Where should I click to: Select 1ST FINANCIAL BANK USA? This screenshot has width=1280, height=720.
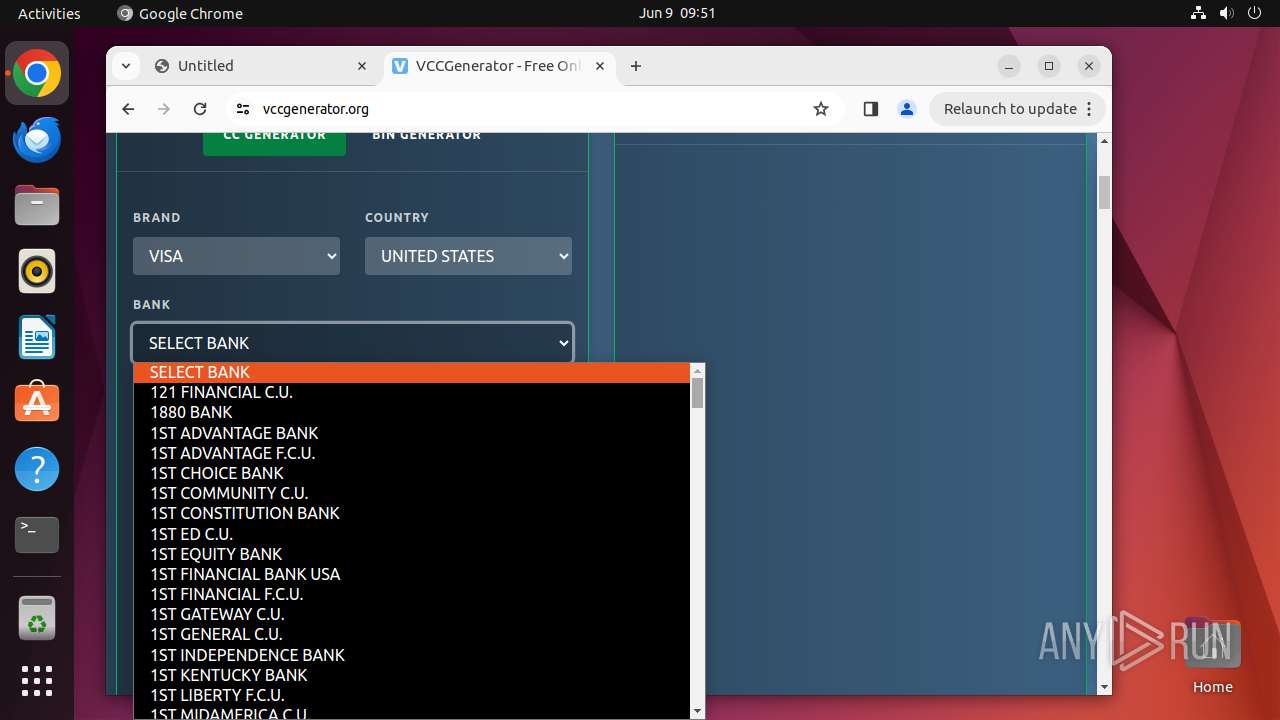(412, 574)
